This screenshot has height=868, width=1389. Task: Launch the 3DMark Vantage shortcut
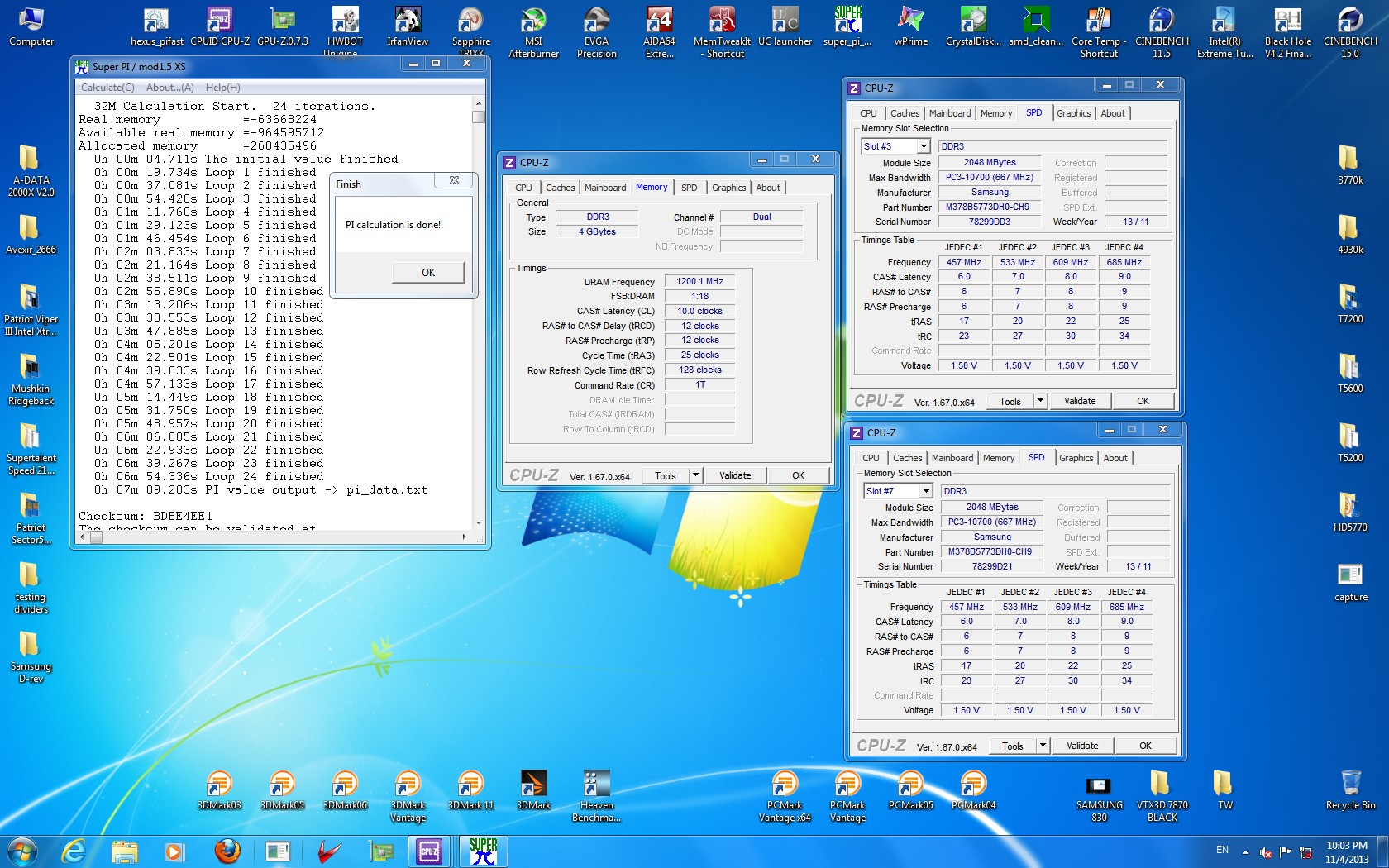point(408,796)
